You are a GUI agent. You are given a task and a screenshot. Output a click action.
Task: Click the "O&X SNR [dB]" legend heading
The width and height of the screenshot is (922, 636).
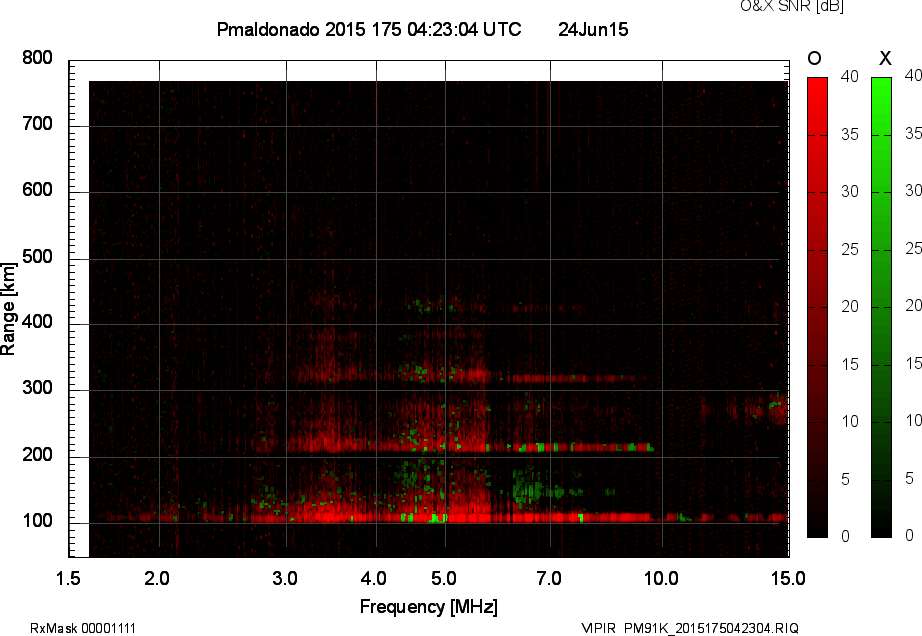tap(791, 6)
